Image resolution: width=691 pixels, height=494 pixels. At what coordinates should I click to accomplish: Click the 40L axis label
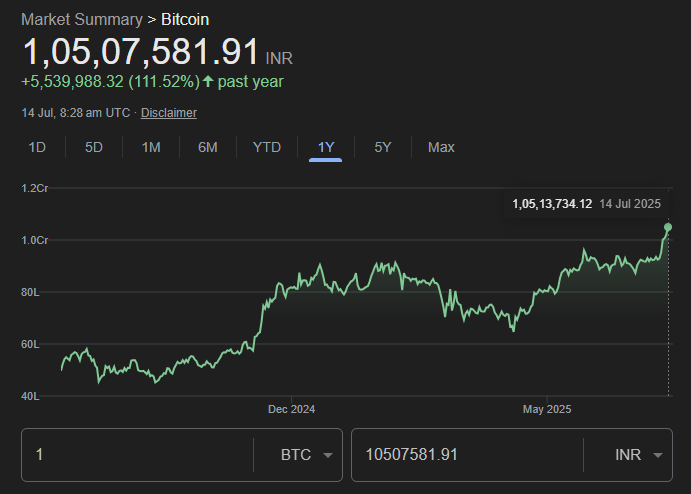coord(30,396)
